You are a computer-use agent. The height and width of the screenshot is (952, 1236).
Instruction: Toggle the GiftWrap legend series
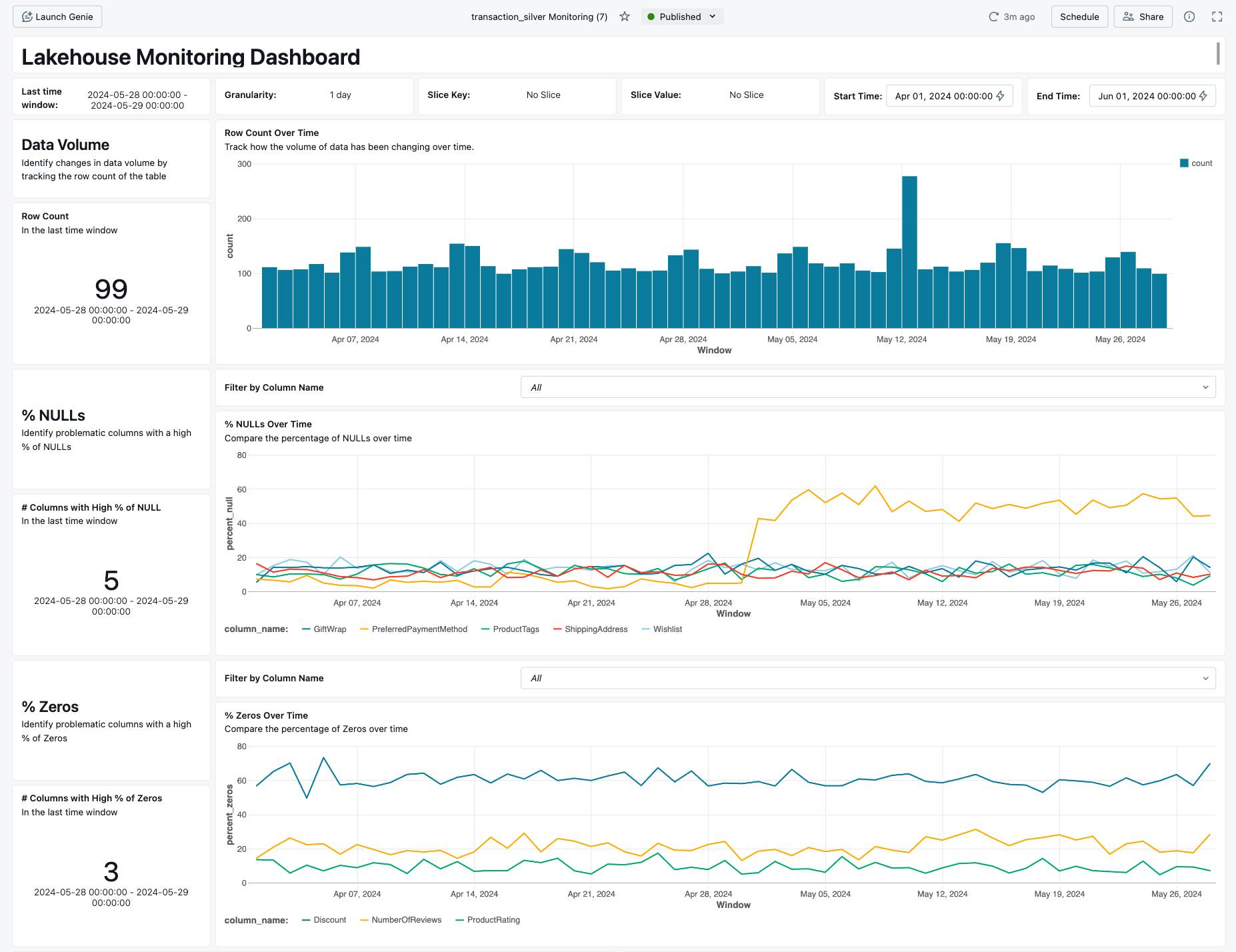pos(325,629)
